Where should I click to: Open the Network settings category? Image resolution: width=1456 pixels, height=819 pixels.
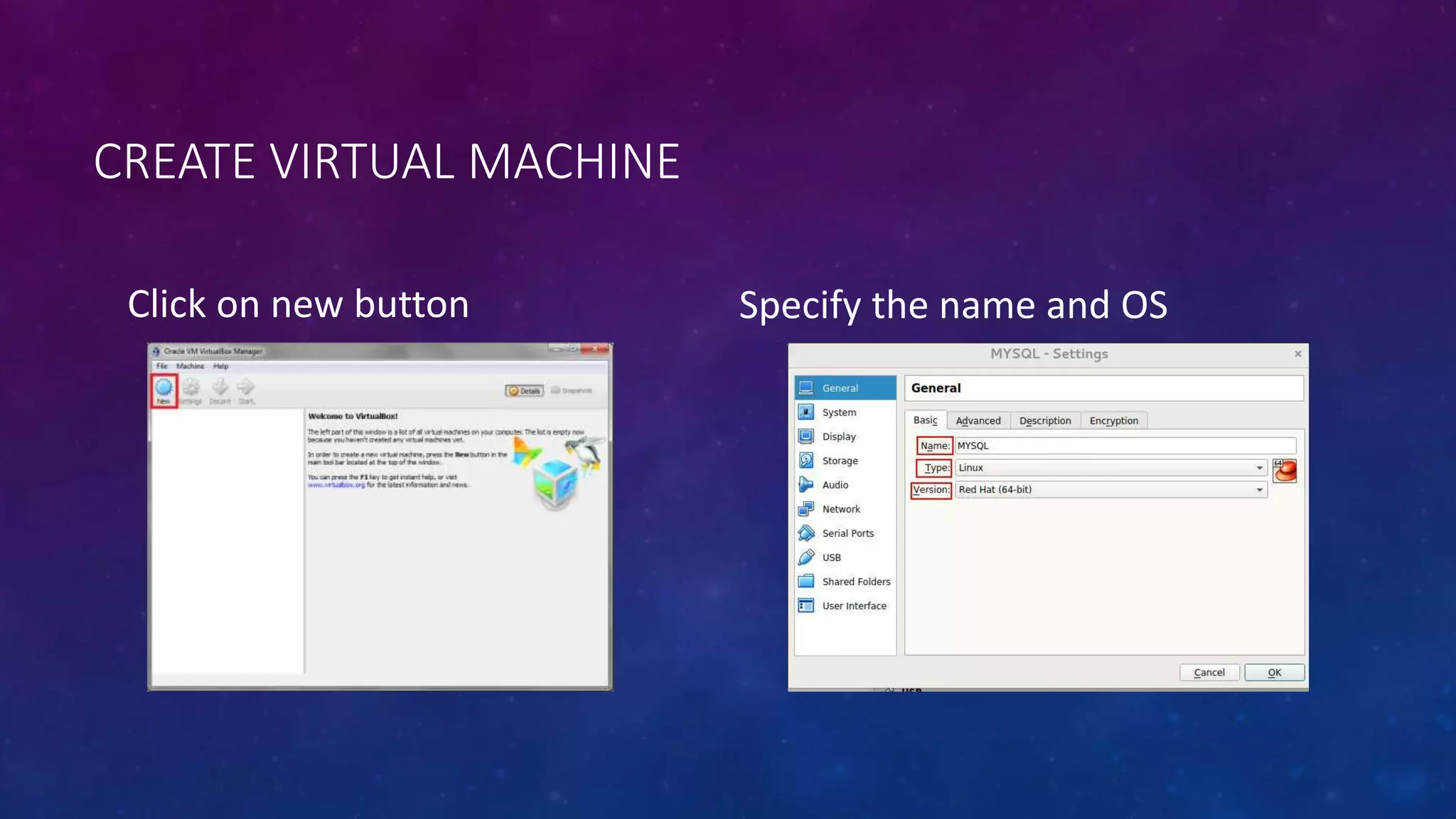(x=845, y=509)
